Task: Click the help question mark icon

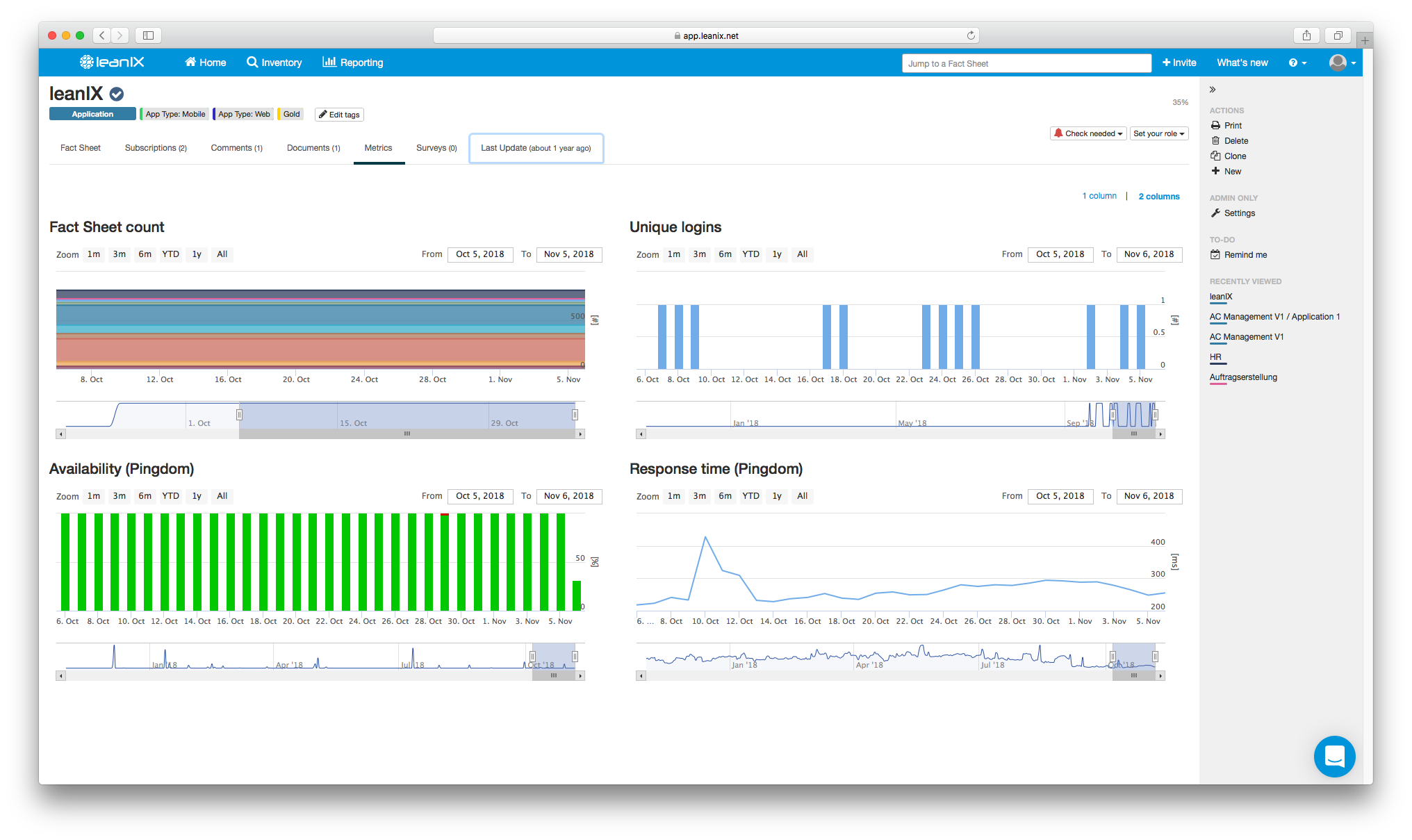Action: pos(1293,63)
